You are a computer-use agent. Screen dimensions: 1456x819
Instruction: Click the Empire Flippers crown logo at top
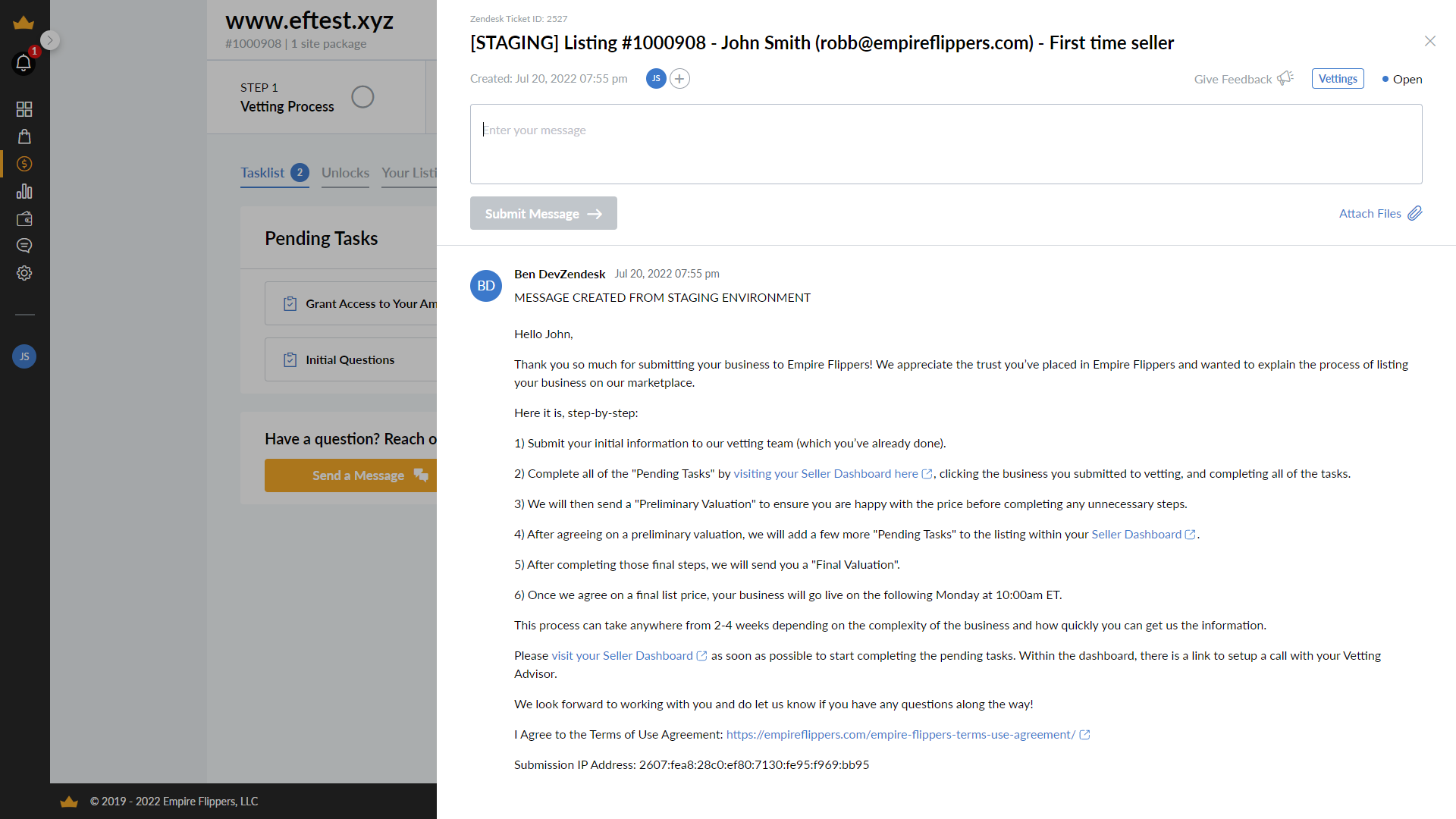pyautogui.click(x=24, y=23)
